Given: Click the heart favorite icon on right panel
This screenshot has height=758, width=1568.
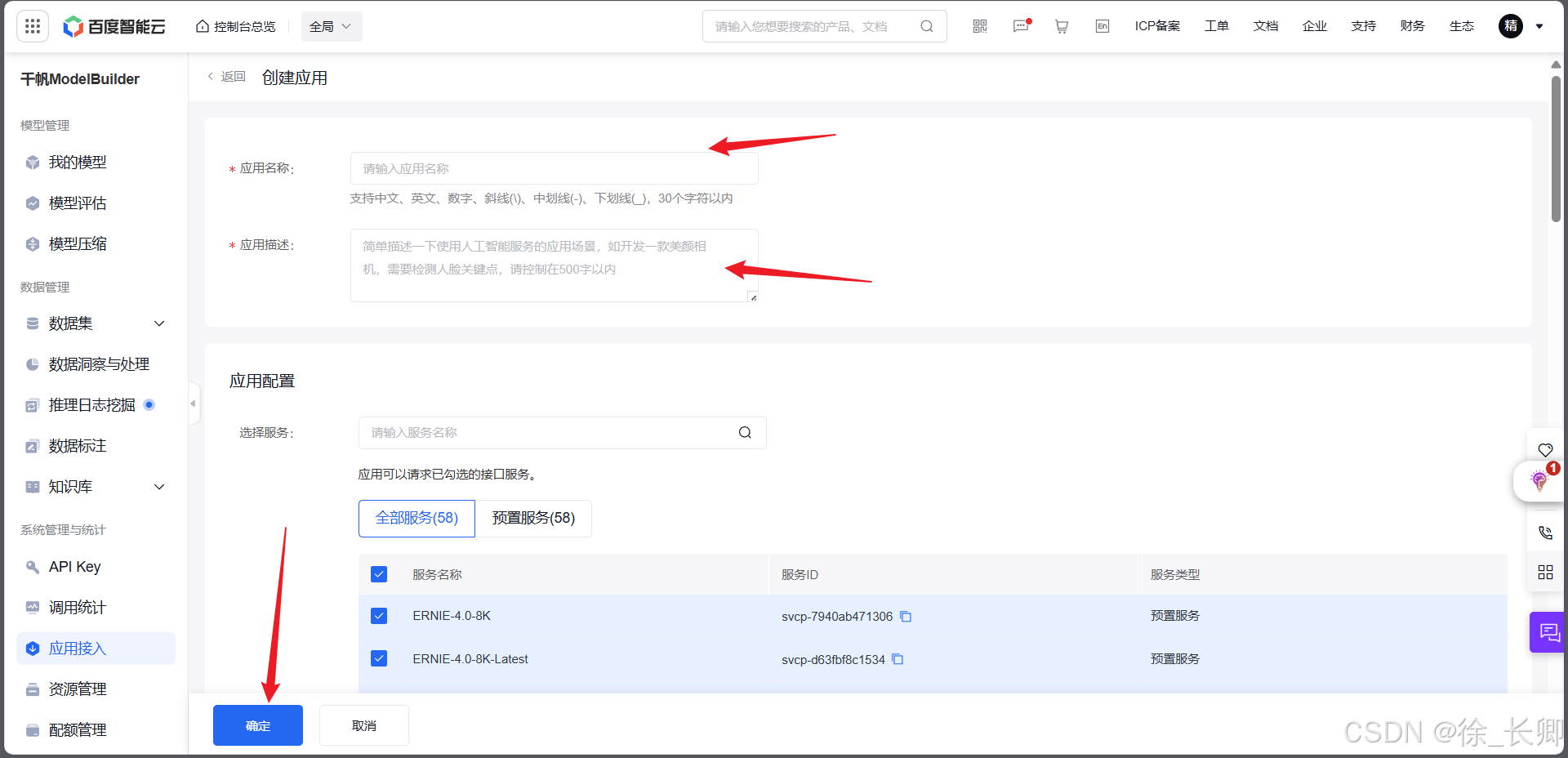Looking at the screenshot, I should click(1545, 450).
